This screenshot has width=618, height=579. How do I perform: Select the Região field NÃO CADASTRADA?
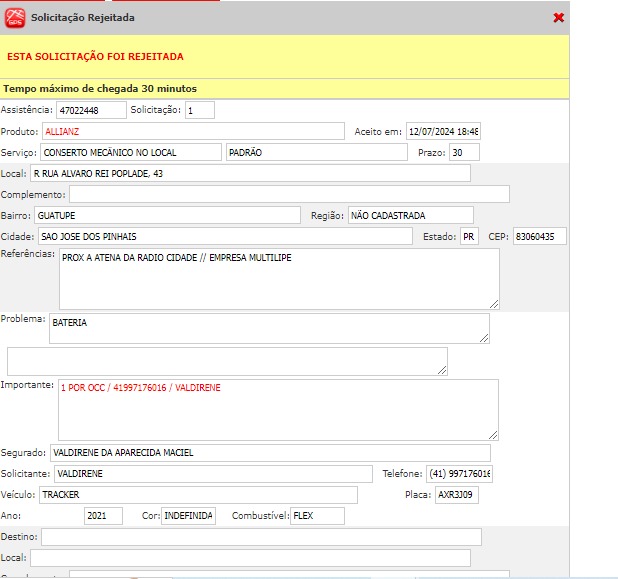tap(410, 215)
